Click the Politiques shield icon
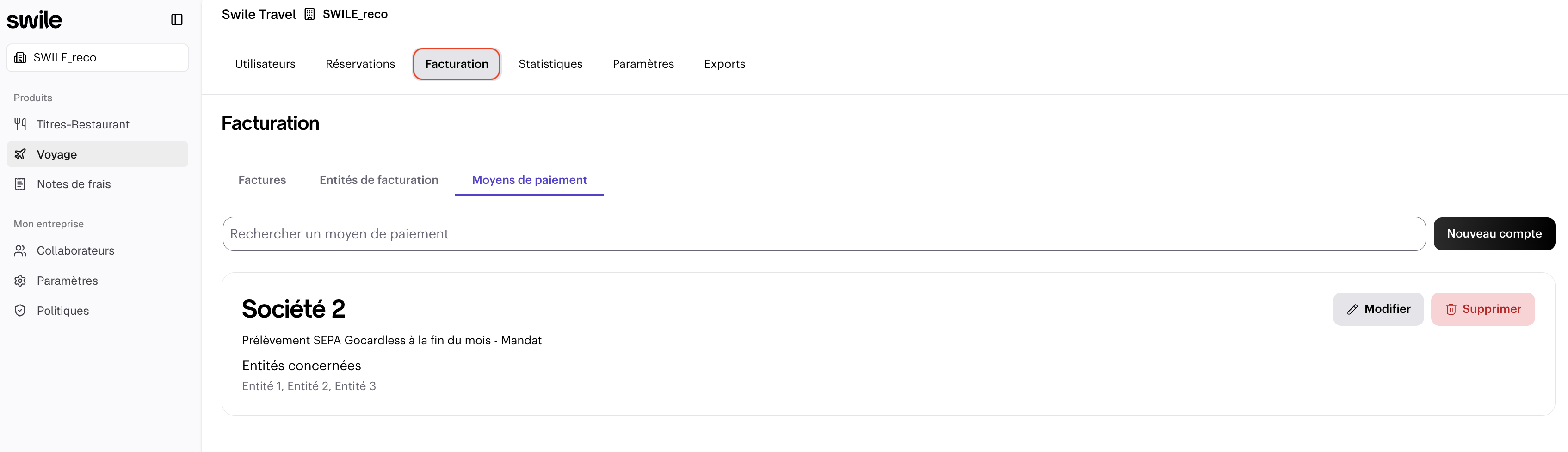 20,311
